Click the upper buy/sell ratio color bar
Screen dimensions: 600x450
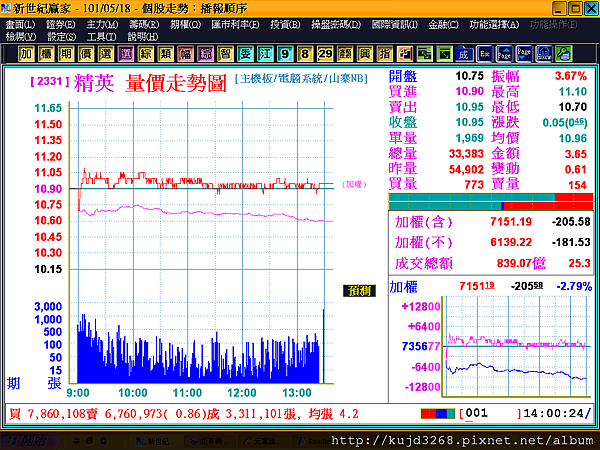[491, 197]
